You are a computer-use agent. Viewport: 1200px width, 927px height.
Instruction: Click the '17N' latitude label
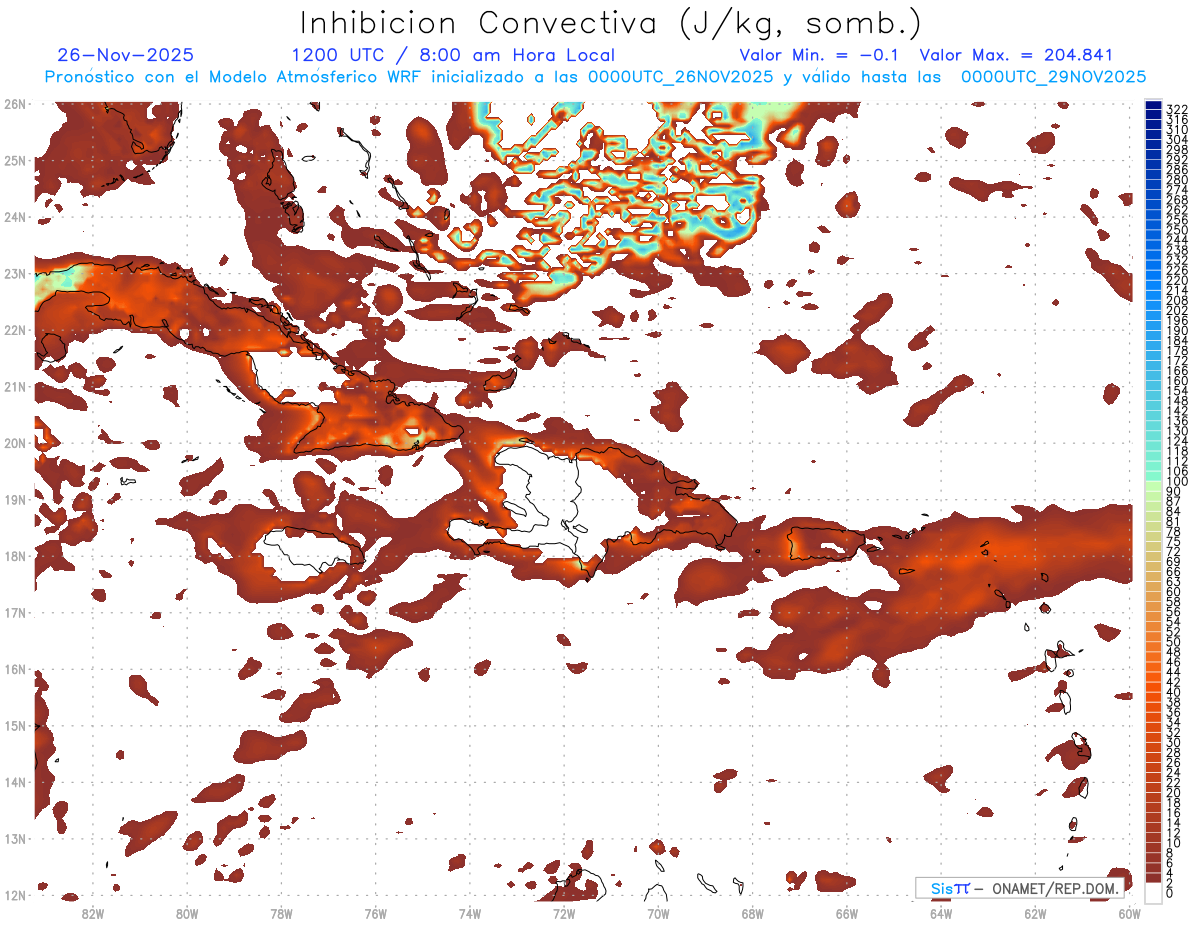click(15, 612)
